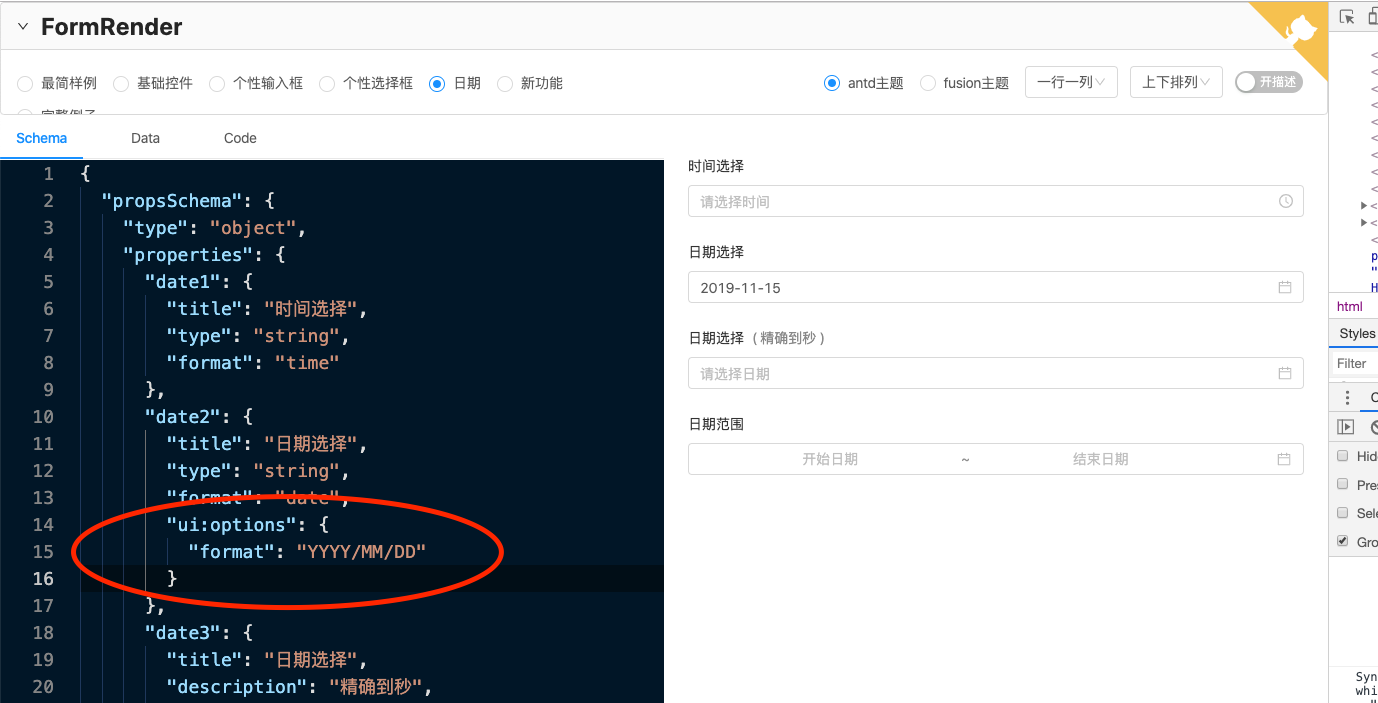Click "date3" key on line 18

tap(183, 633)
